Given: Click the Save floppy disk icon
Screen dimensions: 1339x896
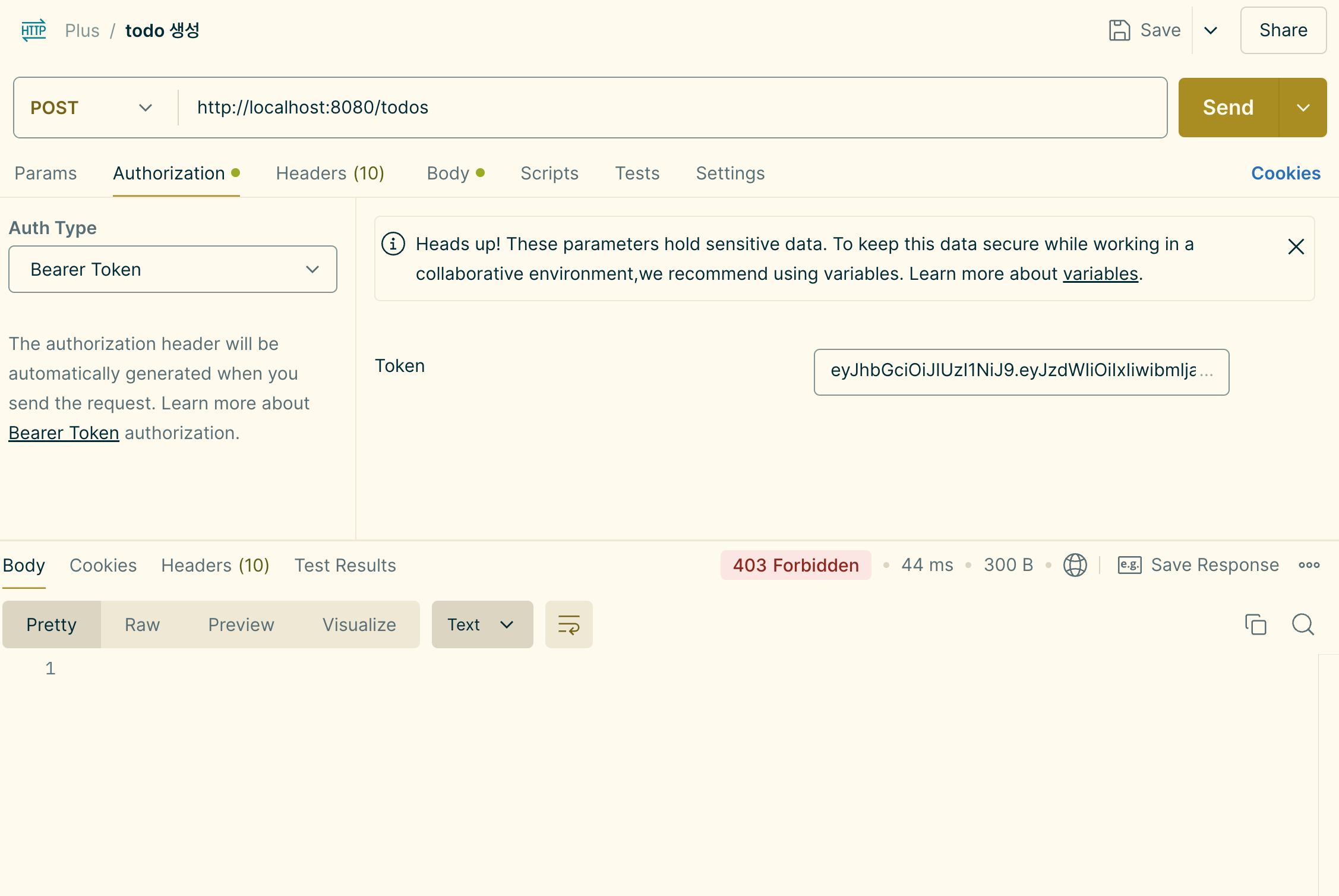Looking at the screenshot, I should coord(1119,30).
